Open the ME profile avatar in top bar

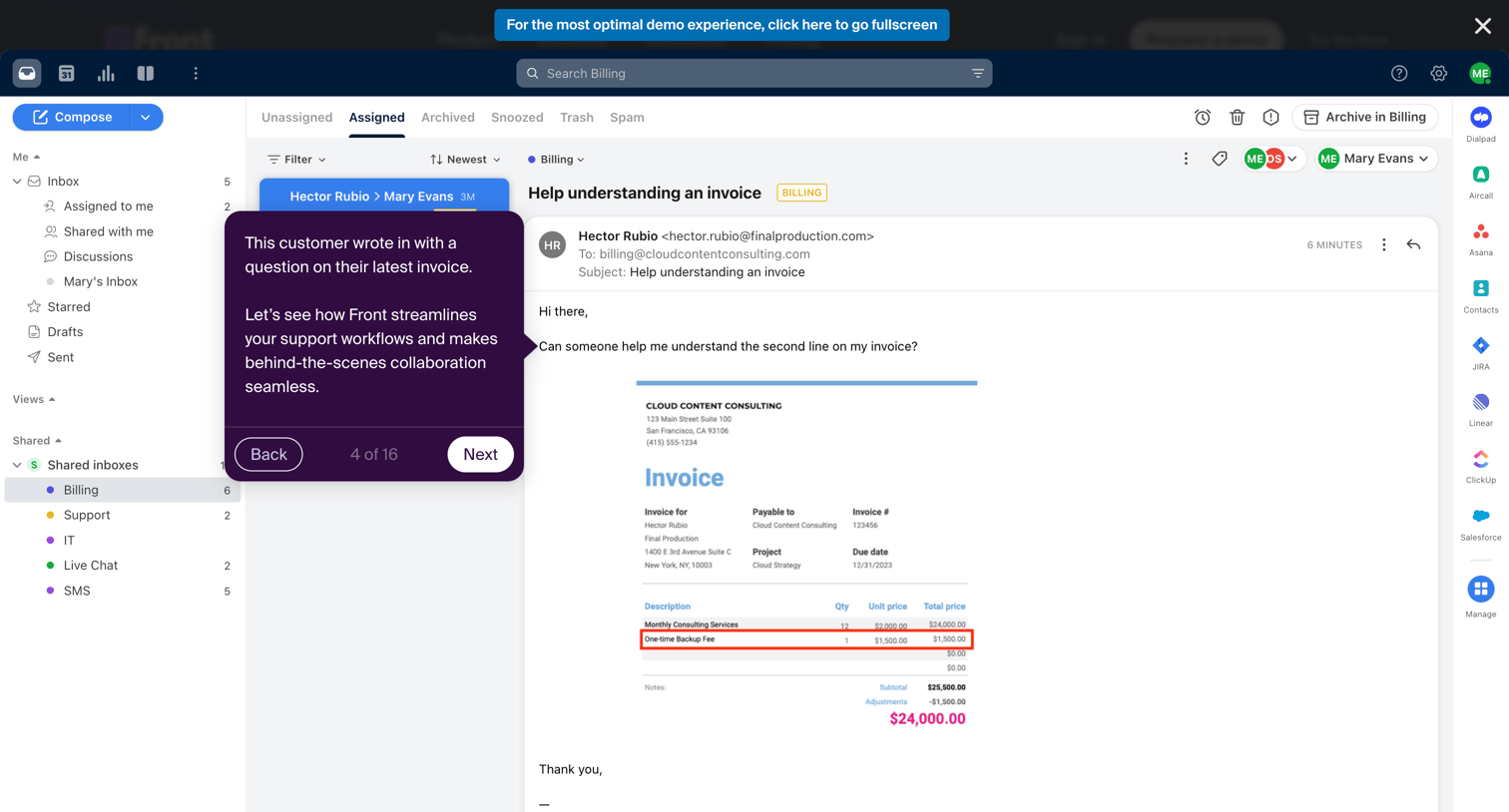tap(1480, 73)
